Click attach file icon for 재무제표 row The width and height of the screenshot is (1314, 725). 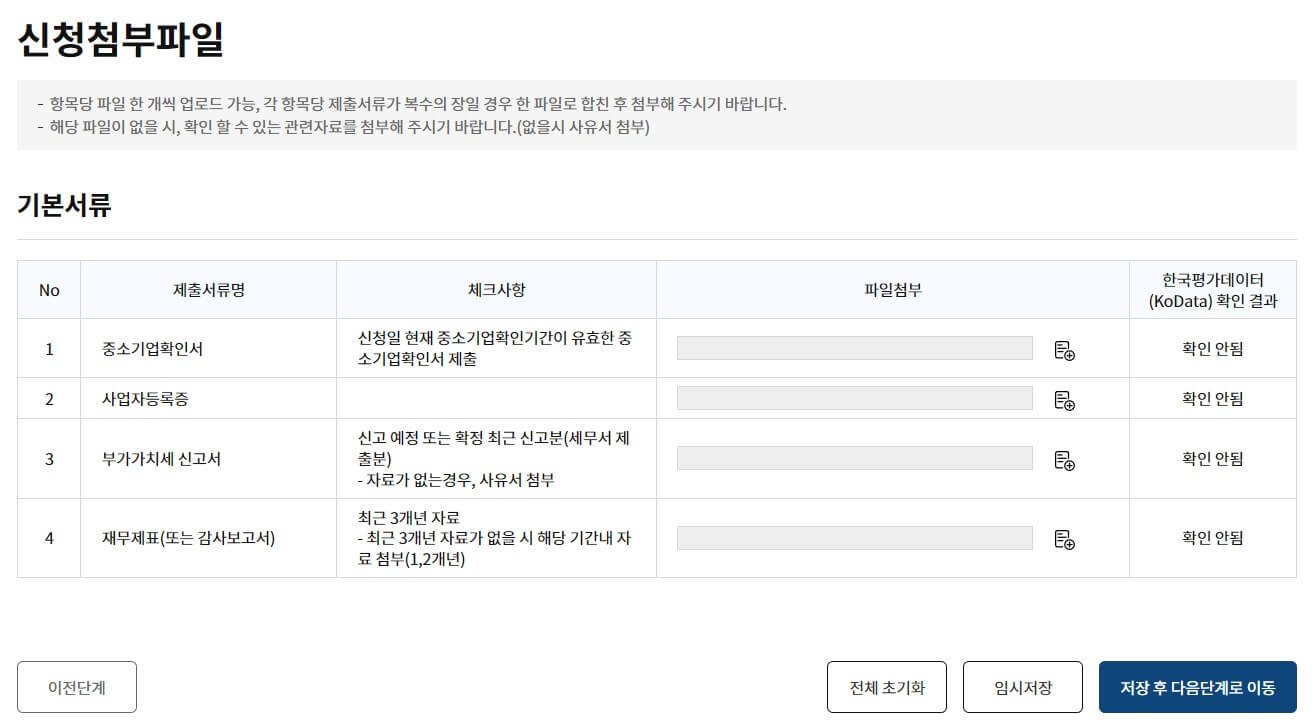point(1064,539)
